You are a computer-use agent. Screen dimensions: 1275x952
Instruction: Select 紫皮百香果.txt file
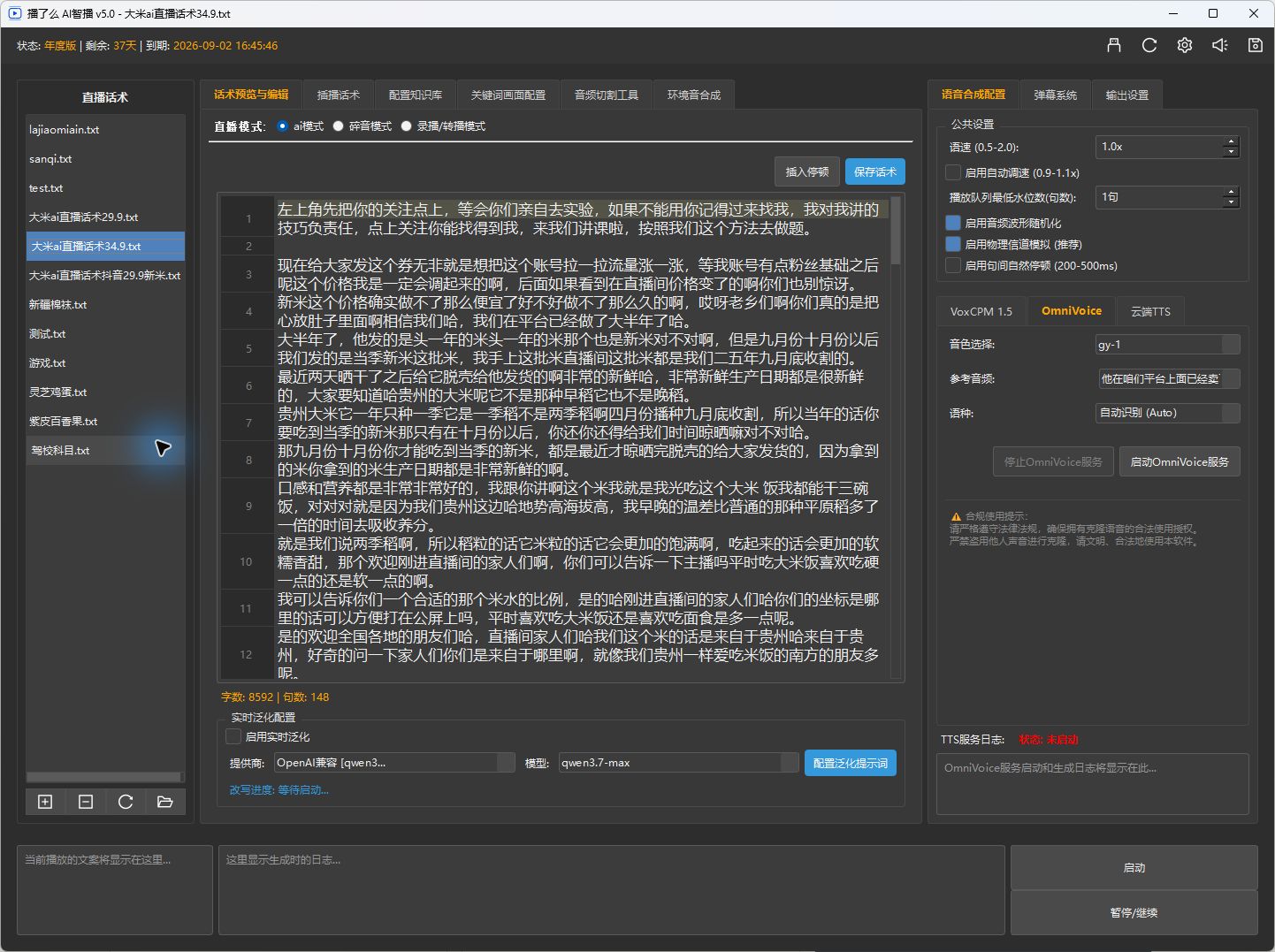pyautogui.click(x=105, y=422)
